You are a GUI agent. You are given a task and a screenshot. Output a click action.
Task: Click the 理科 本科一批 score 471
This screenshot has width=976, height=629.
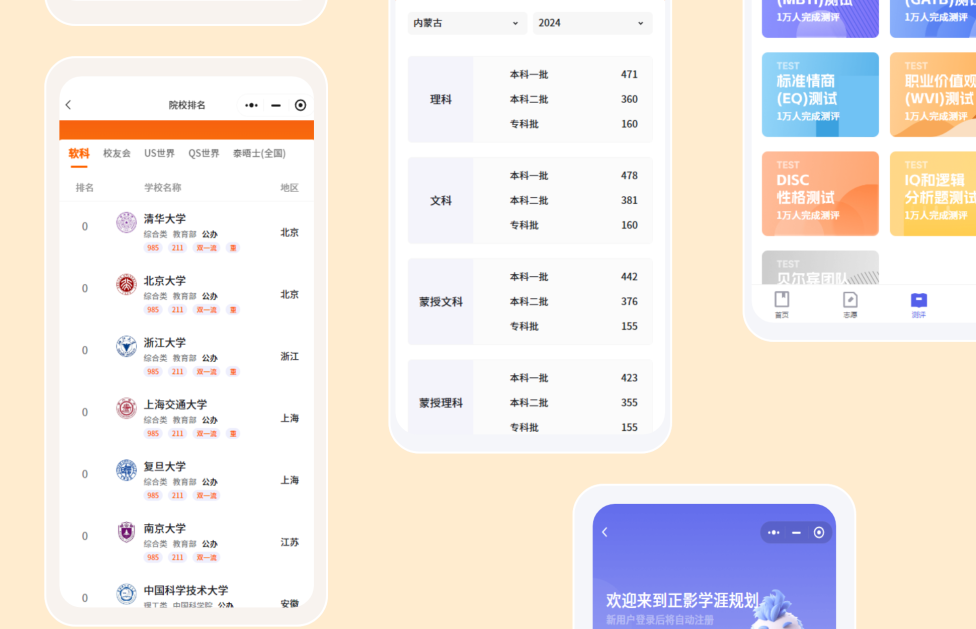629,75
